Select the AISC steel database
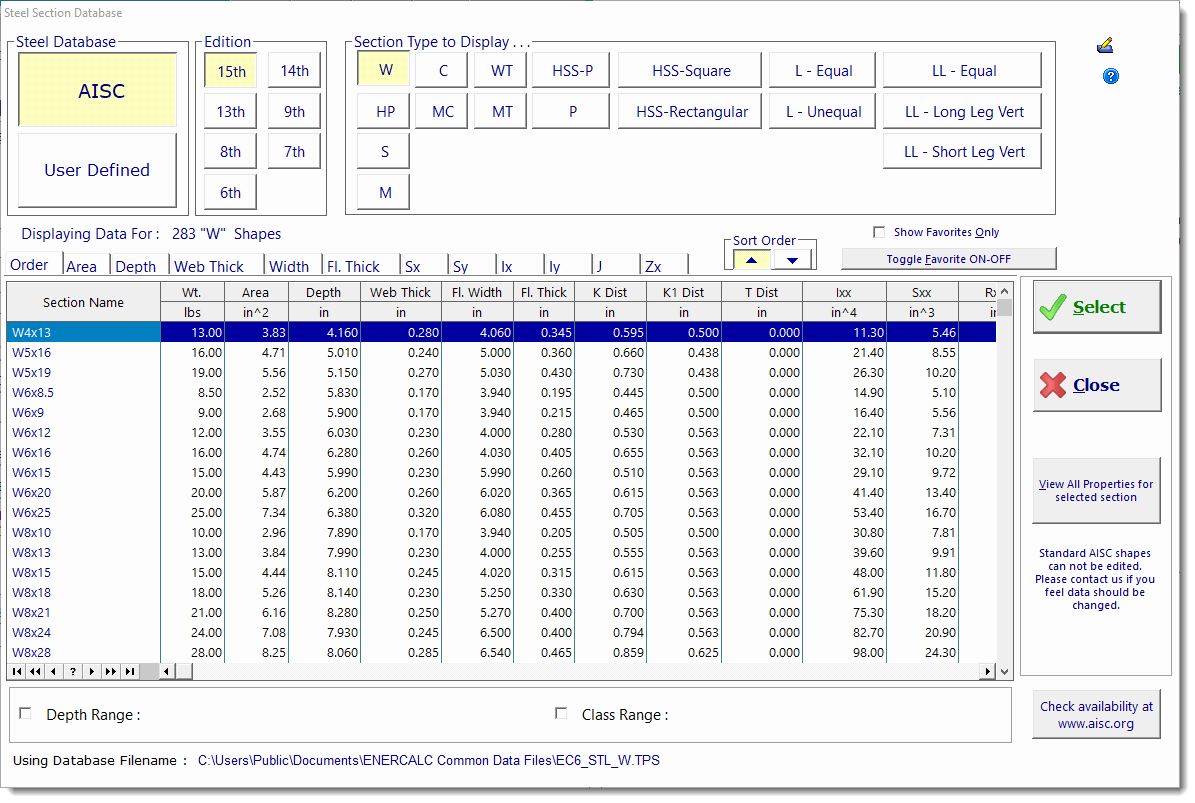This screenshot has height=803, width=1195. pyautogui.click(x=98, y=90)
